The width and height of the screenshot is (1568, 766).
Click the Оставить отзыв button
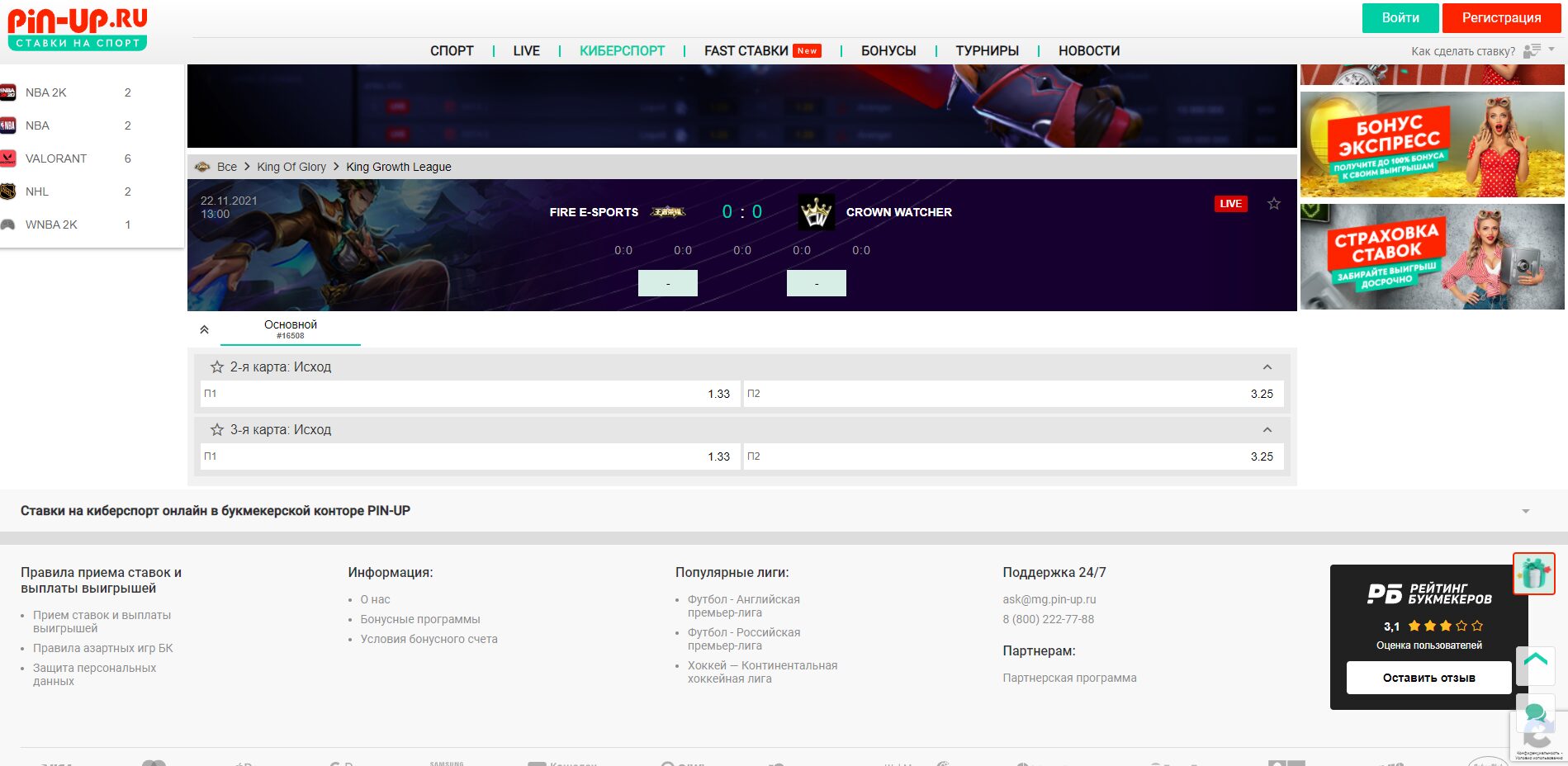pyautogui.click(x=1428, y=678)
